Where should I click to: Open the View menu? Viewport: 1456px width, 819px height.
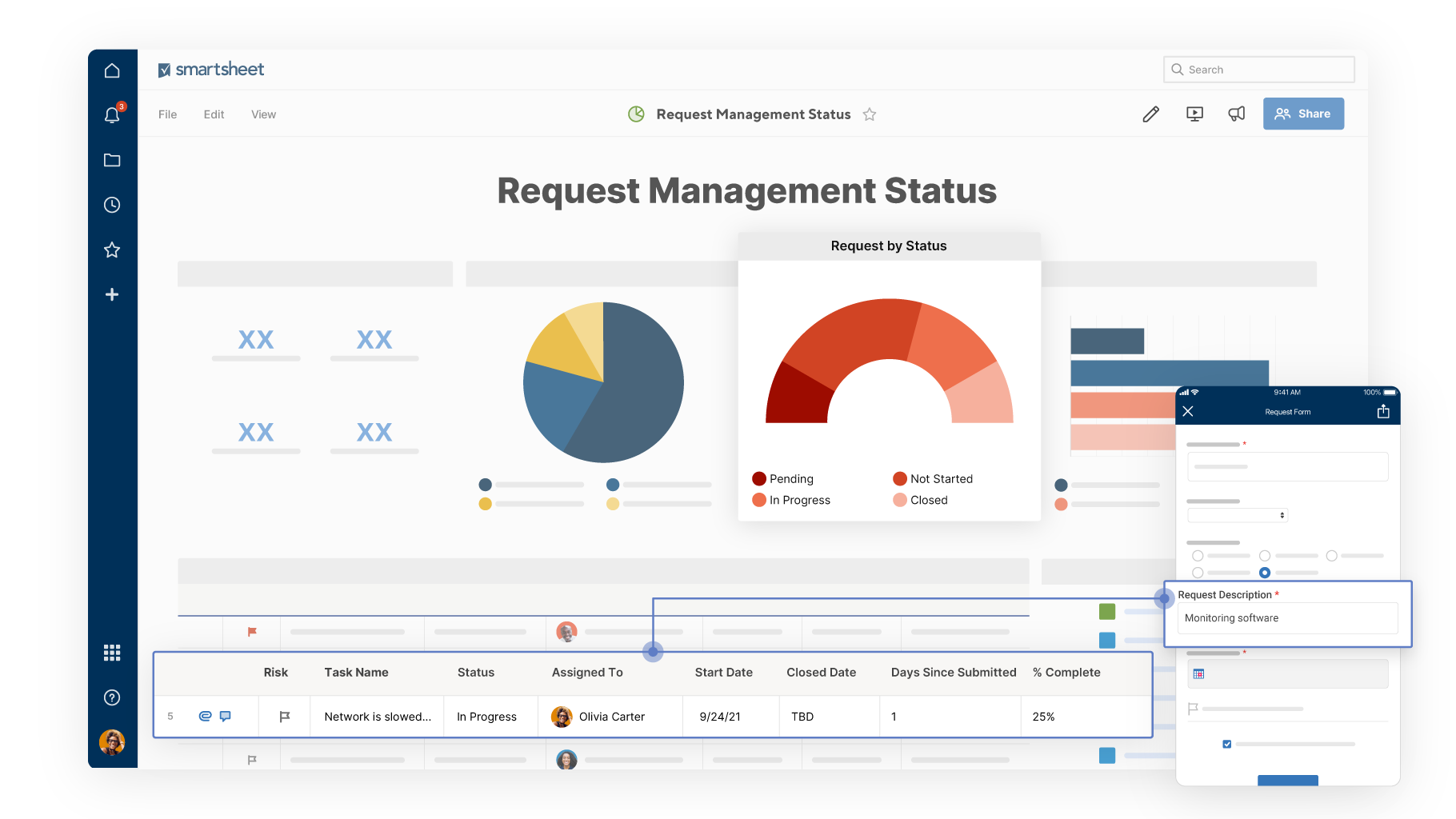coord(263,114)
